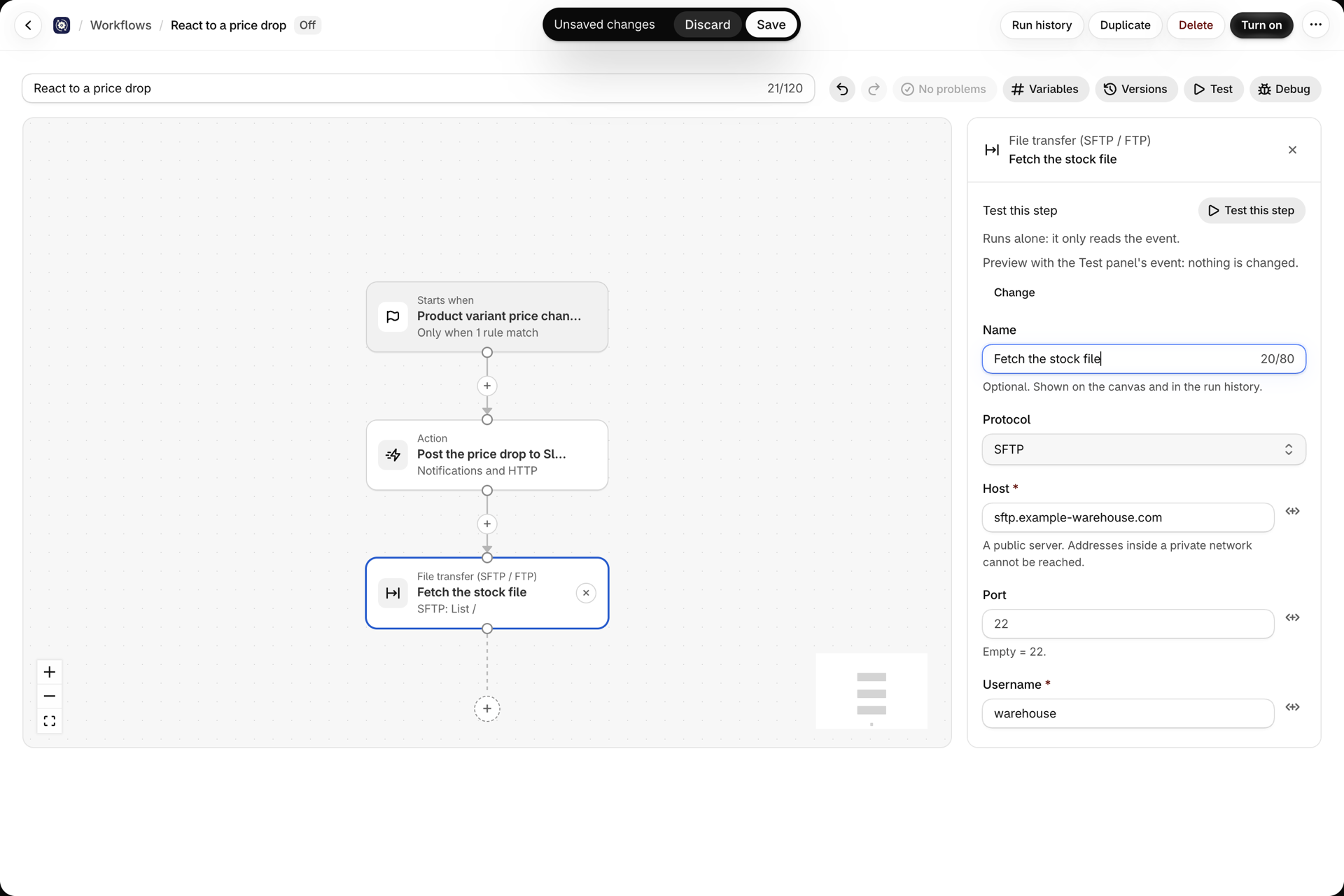Delete this workflow
Screen dimensions: 1344x896
pyautogui.click(x=1196, y=25)
